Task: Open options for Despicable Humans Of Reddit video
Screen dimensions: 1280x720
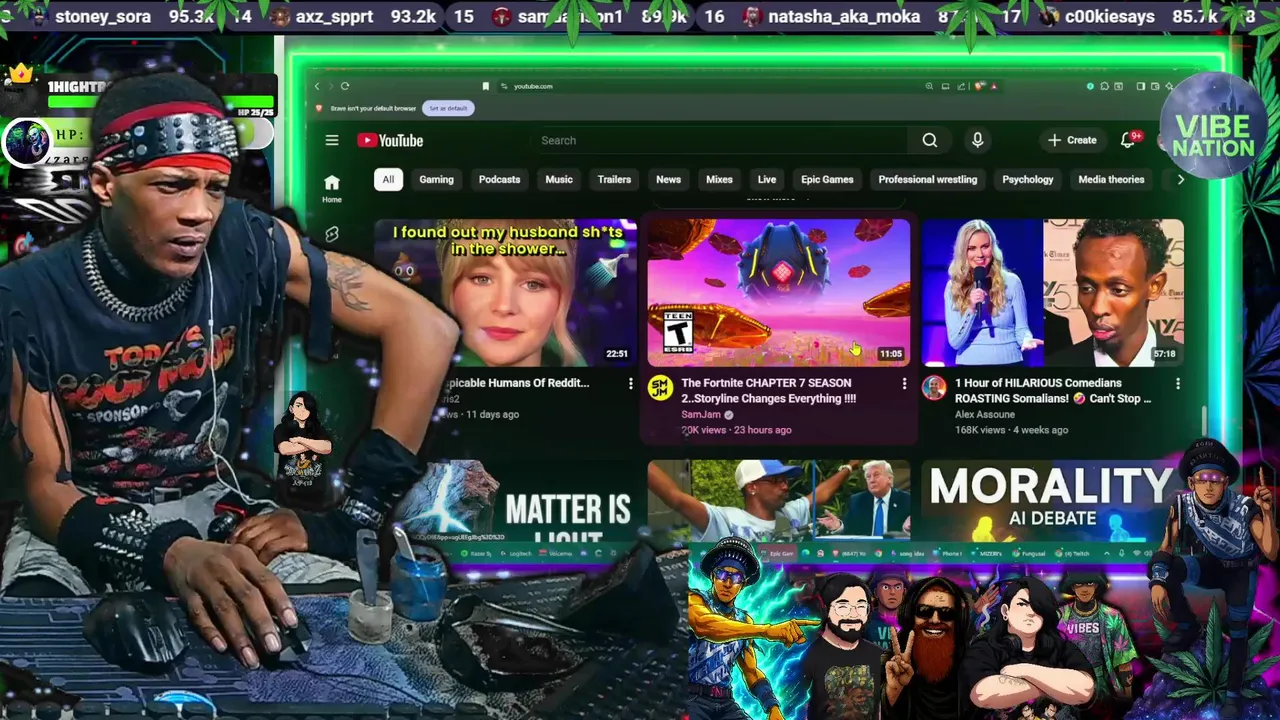Action: (630, 384)
